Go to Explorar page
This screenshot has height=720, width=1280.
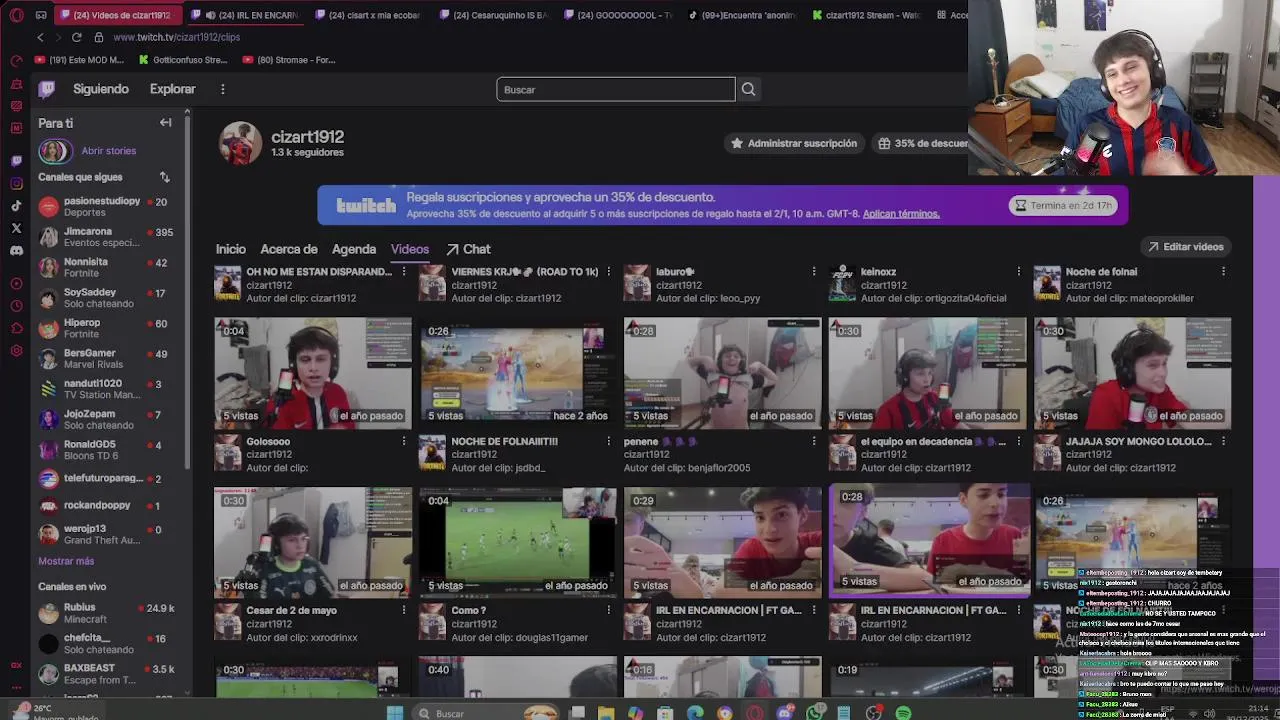click(172, 89)
